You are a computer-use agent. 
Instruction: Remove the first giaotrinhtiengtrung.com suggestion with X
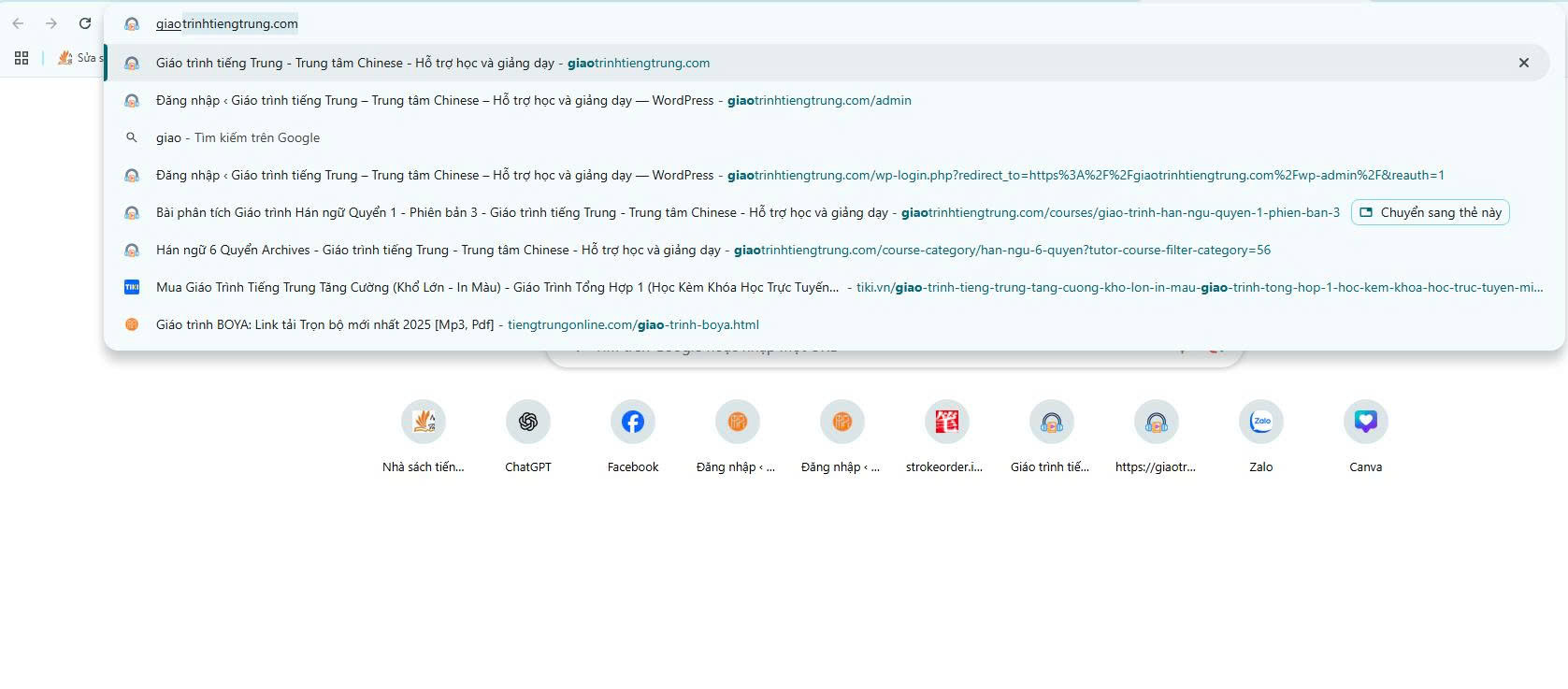pyautogui.click(x=1523, y=63)
